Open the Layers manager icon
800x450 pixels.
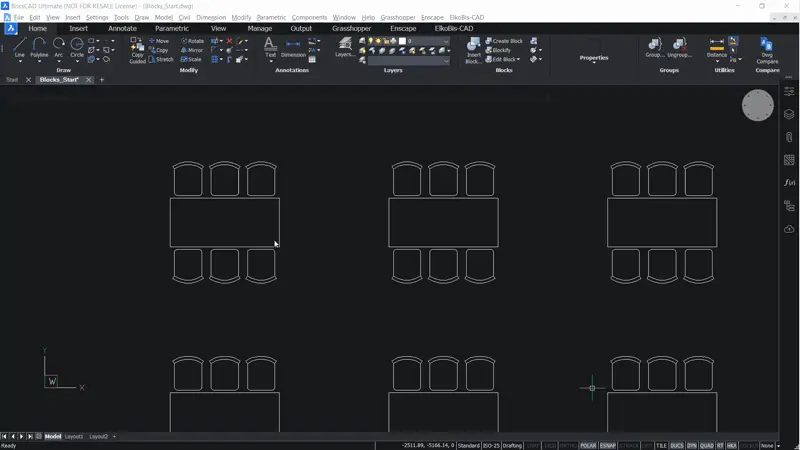coord(345,47)
